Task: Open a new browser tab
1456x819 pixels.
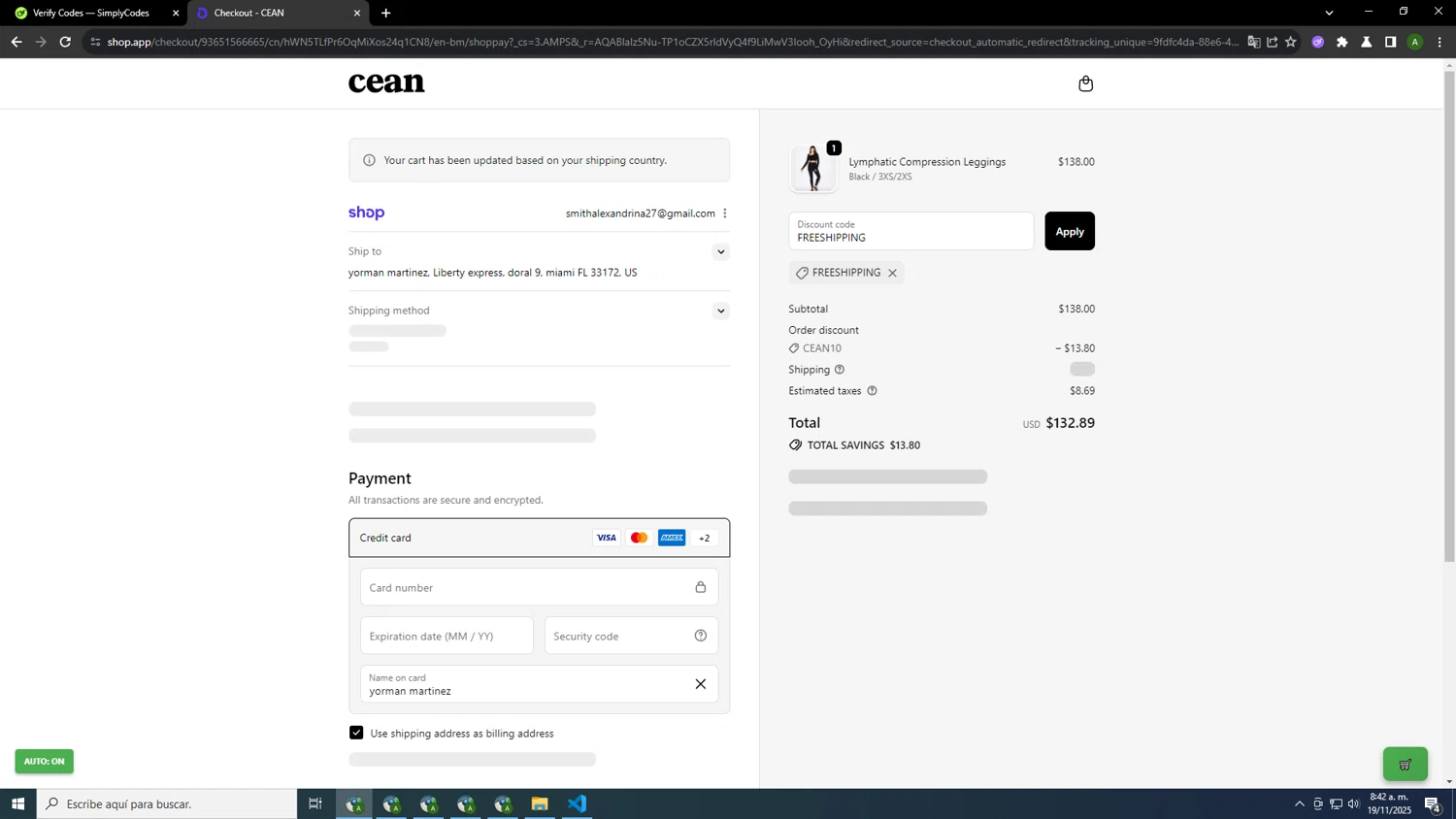Action: point(386,14)
